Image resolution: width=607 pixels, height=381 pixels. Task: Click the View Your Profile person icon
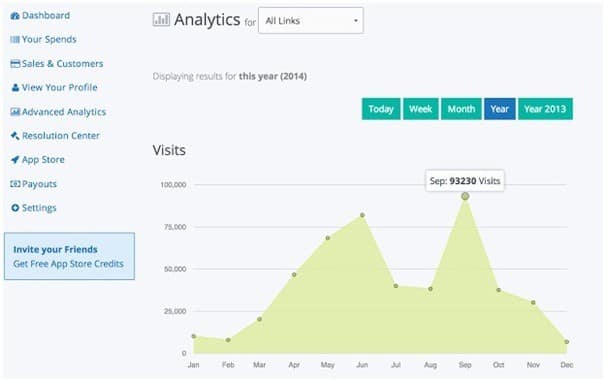click(15, 88)
